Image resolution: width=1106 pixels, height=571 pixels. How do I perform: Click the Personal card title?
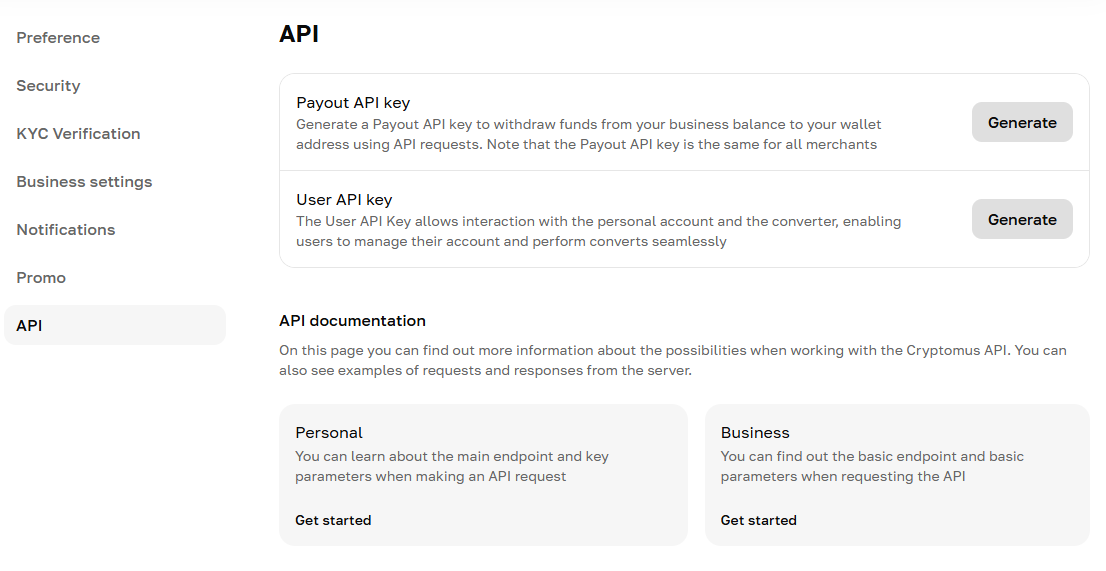click(329, 433)
